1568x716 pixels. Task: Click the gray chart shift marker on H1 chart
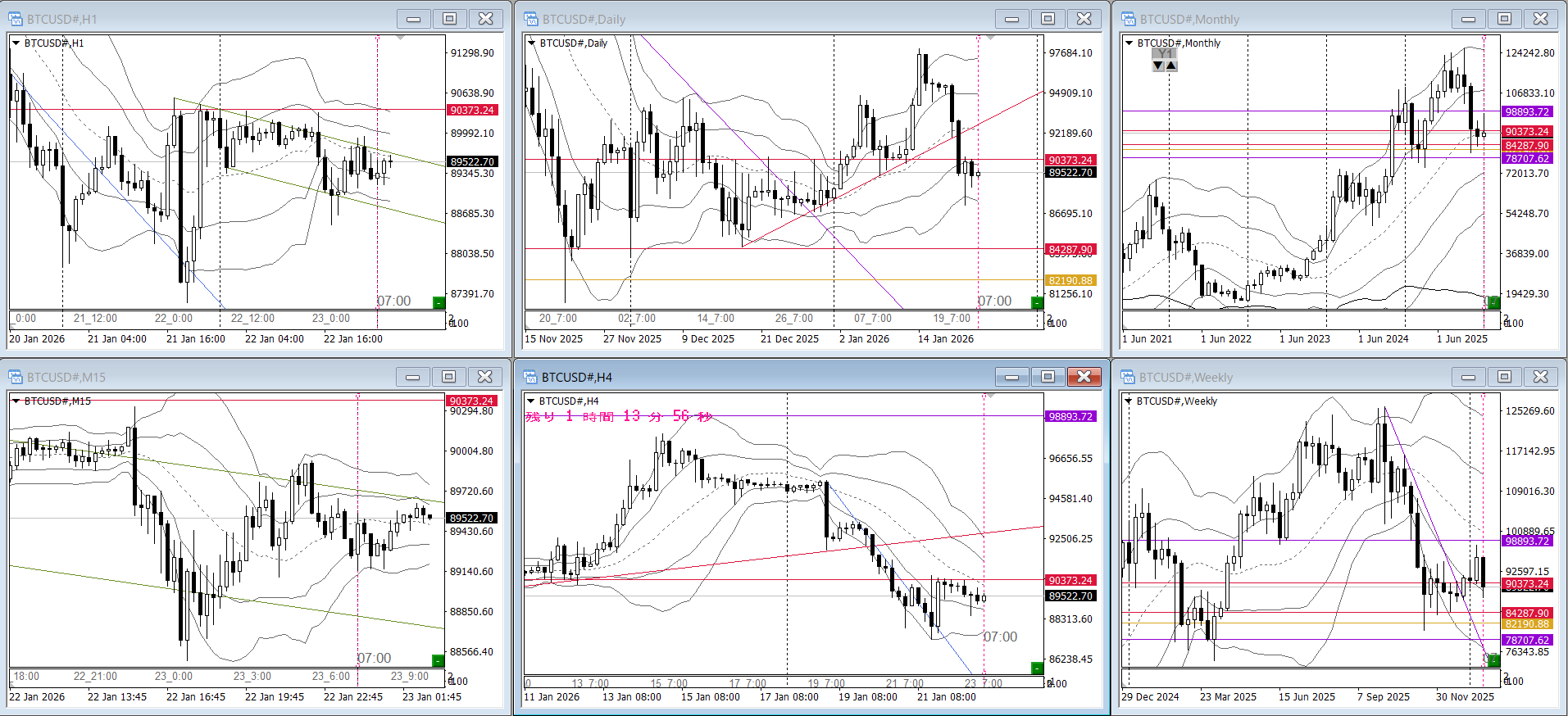pos(400,38)
